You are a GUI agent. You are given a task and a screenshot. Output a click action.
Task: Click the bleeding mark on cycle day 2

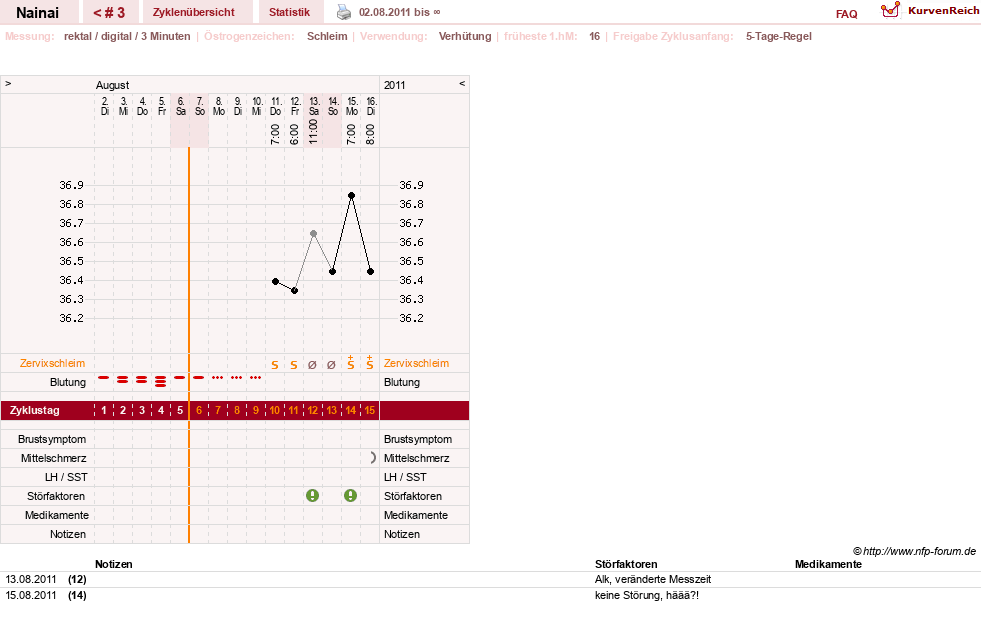click(123, 380)
